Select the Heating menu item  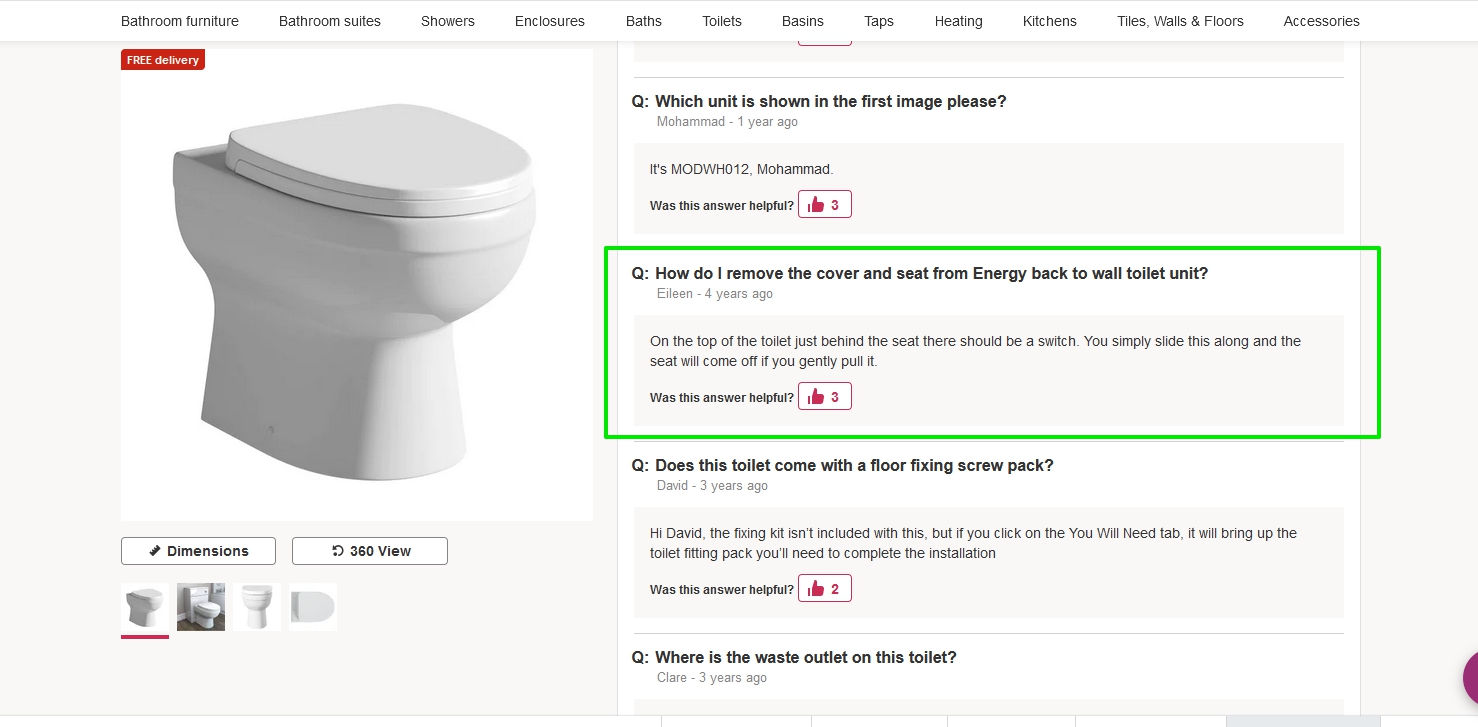point(958,21)
